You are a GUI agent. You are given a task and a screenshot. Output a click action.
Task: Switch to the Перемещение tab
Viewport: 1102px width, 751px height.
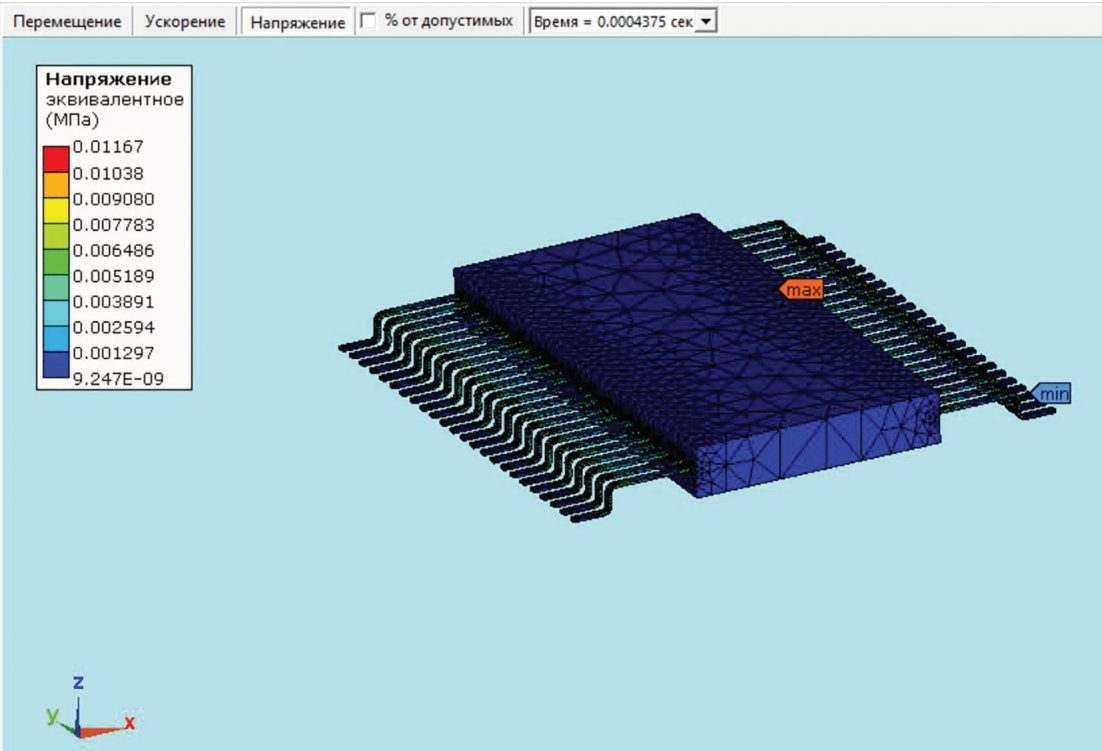click(67, 22)
